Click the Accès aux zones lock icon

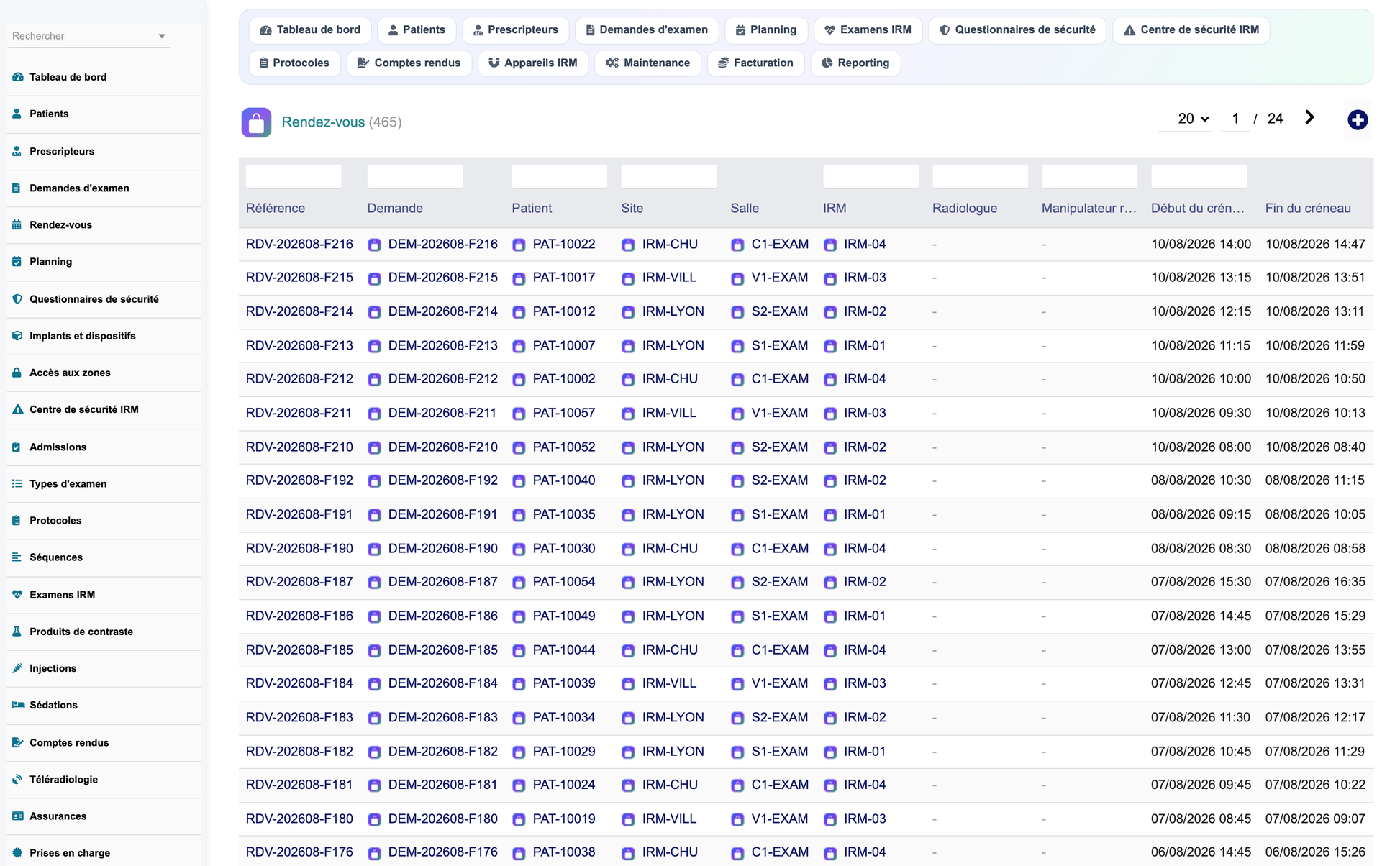pyautogui.click(x=17, y=373)
